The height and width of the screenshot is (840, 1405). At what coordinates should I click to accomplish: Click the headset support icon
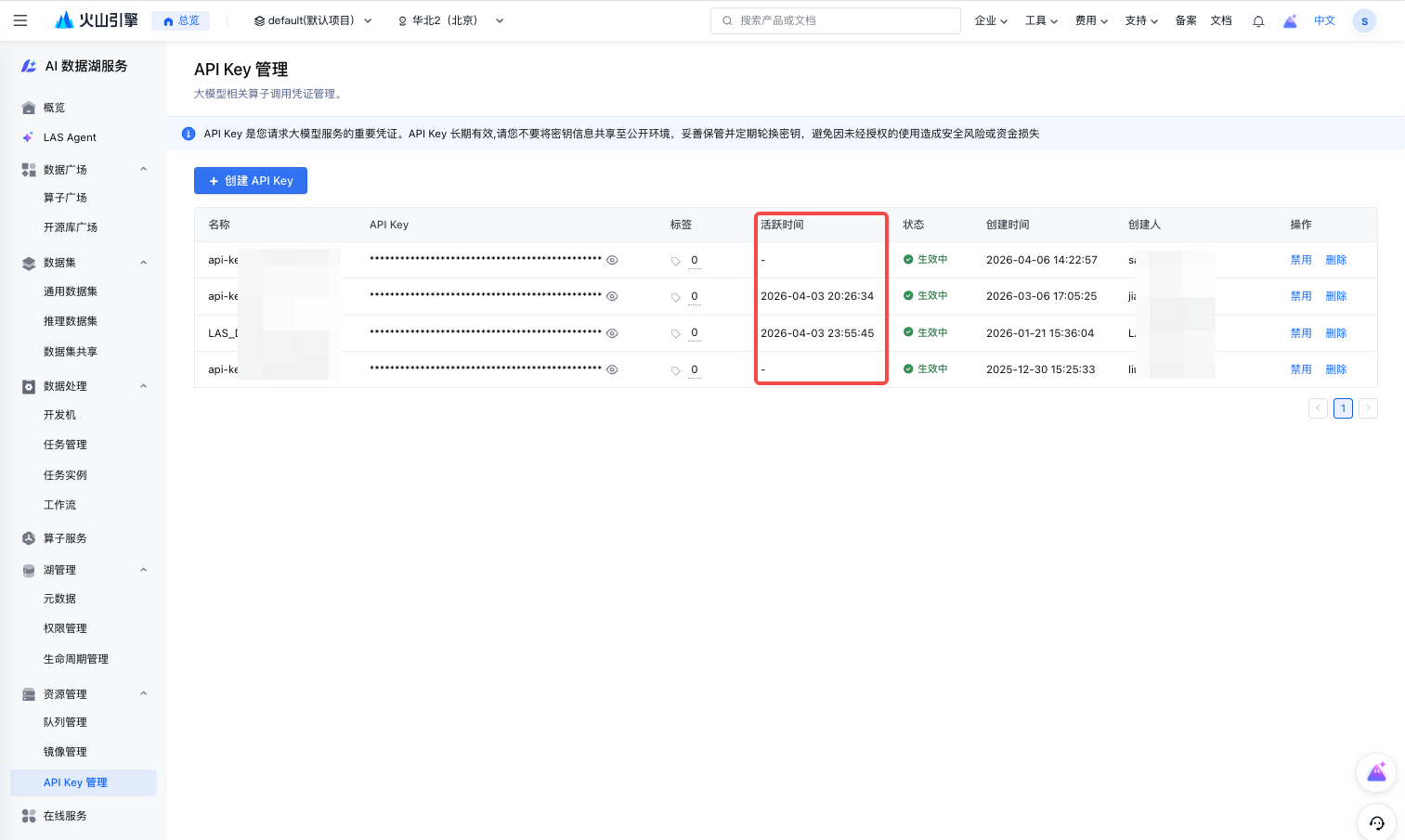tap(1376, 822)
